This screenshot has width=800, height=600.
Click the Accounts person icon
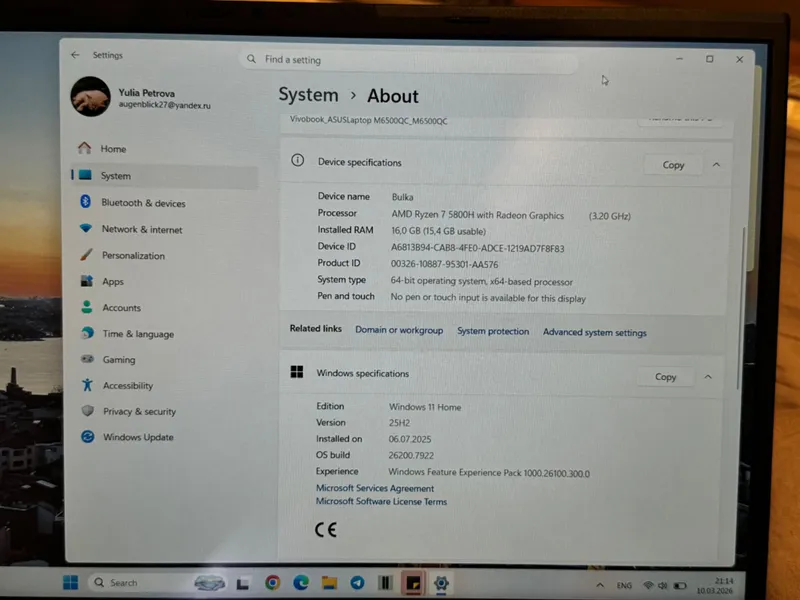(87, 307)
